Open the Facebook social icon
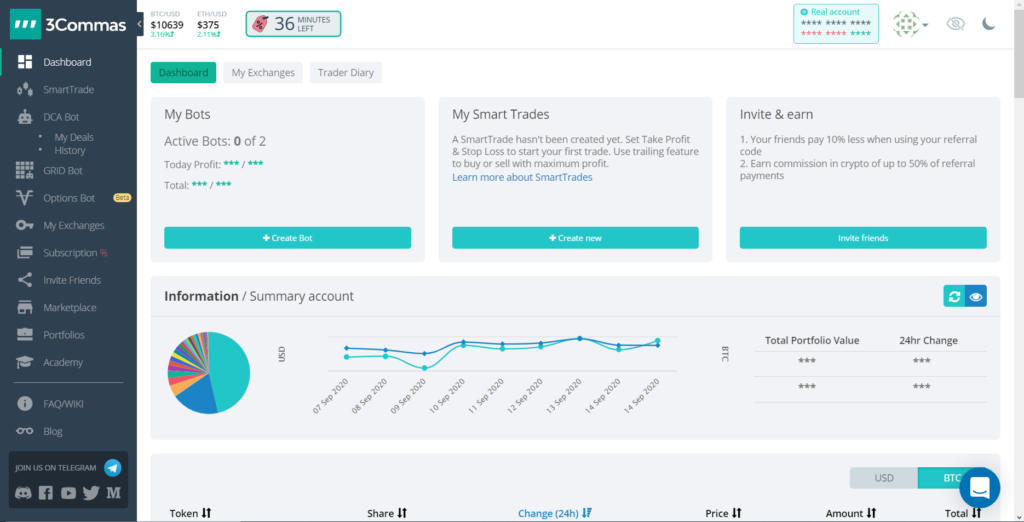This screenshot has height=522, width=1024. 46,493
